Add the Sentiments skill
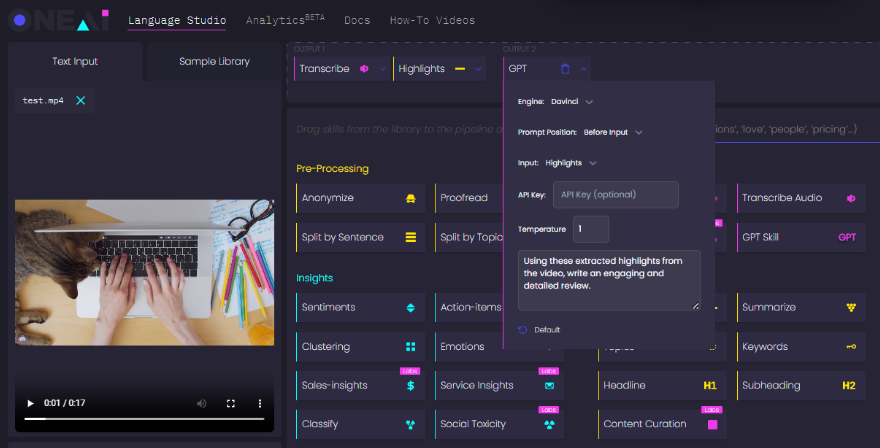The height and width of the screenshot is (448, 880). (x=360, y=307)
